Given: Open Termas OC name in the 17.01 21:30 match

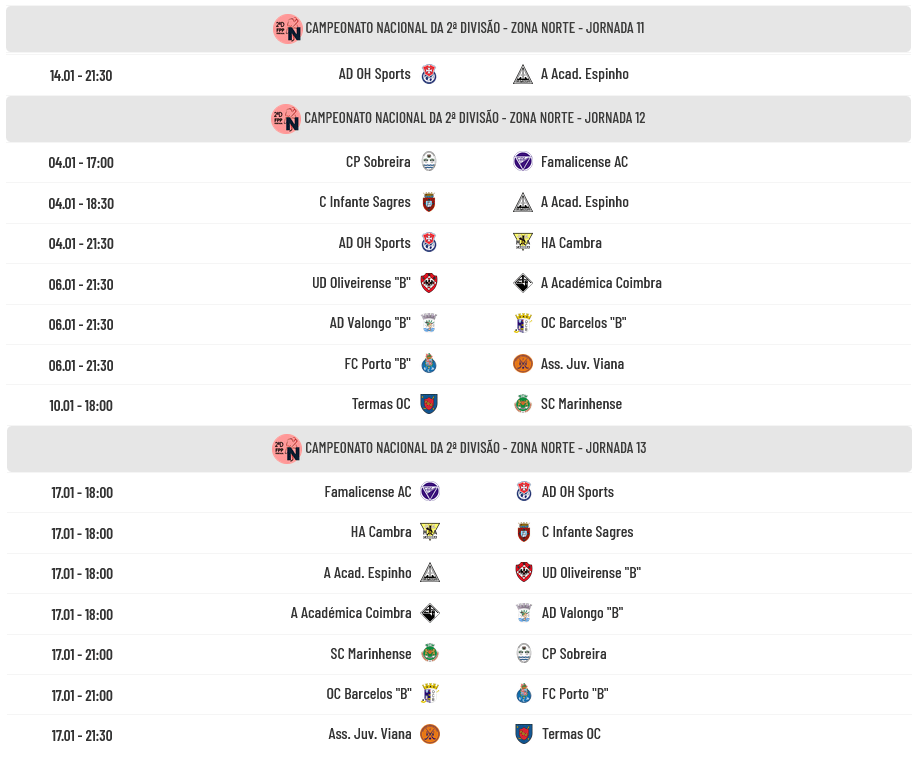Looking at the screenshot, I should [571, 734].
